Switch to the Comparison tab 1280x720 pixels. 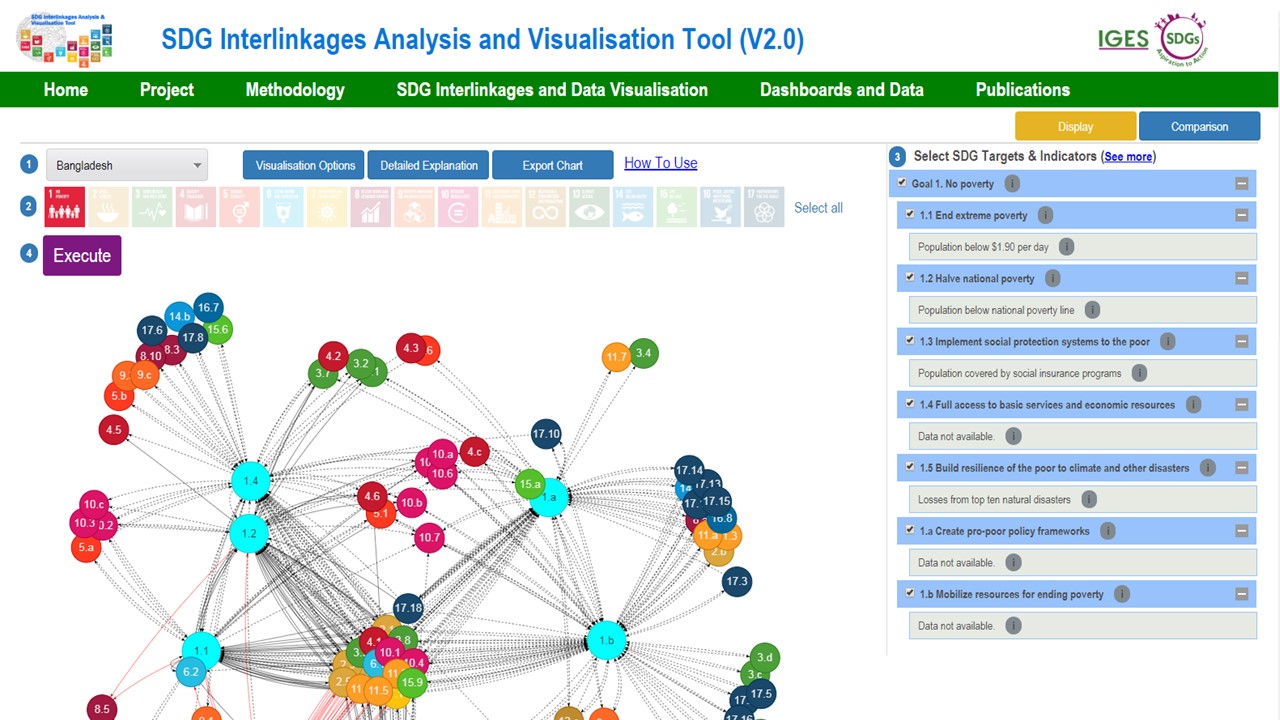point(1199,126)
